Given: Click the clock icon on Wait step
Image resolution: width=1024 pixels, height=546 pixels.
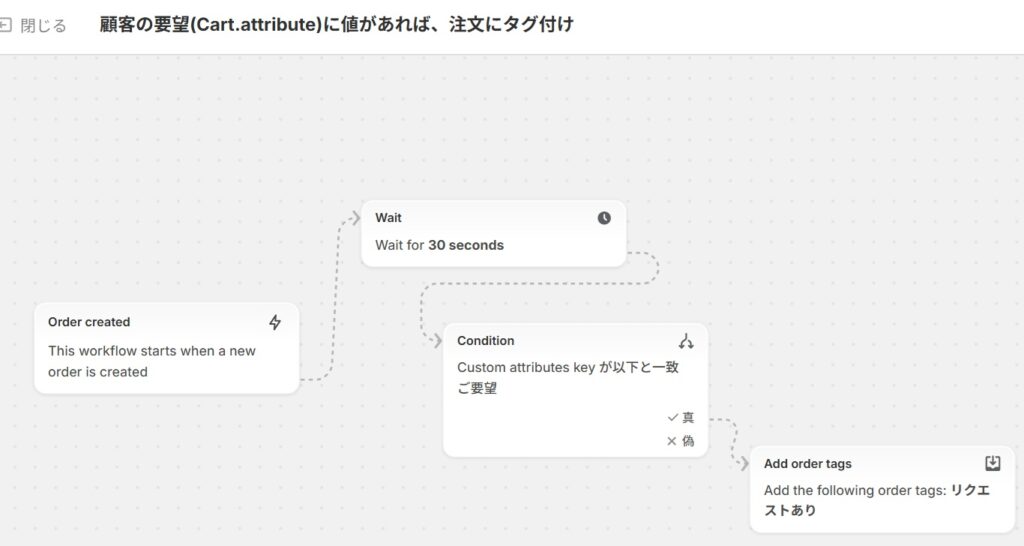Looking at the screenshot, I should [x=604, y=218].
